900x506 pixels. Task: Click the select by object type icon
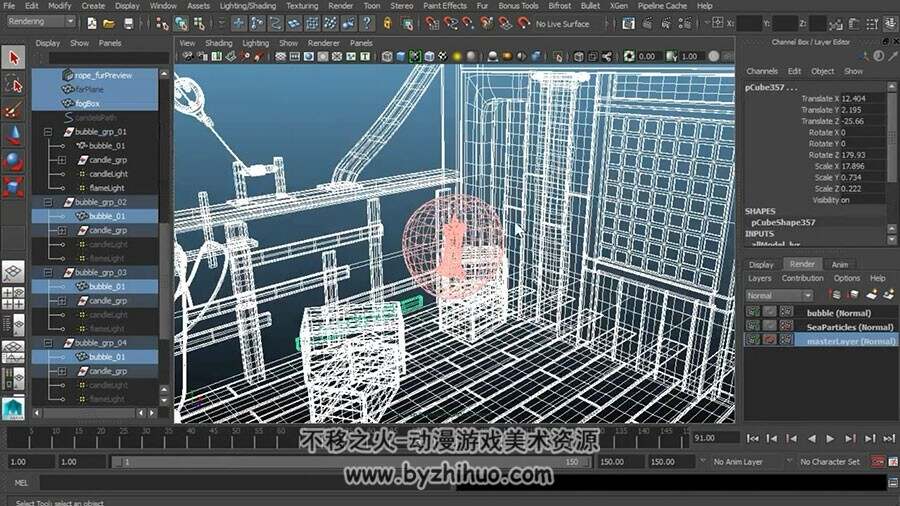point(181,24)
